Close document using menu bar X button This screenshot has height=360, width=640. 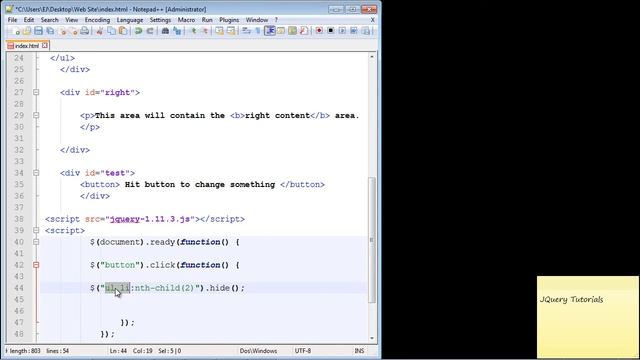[372, 20]
